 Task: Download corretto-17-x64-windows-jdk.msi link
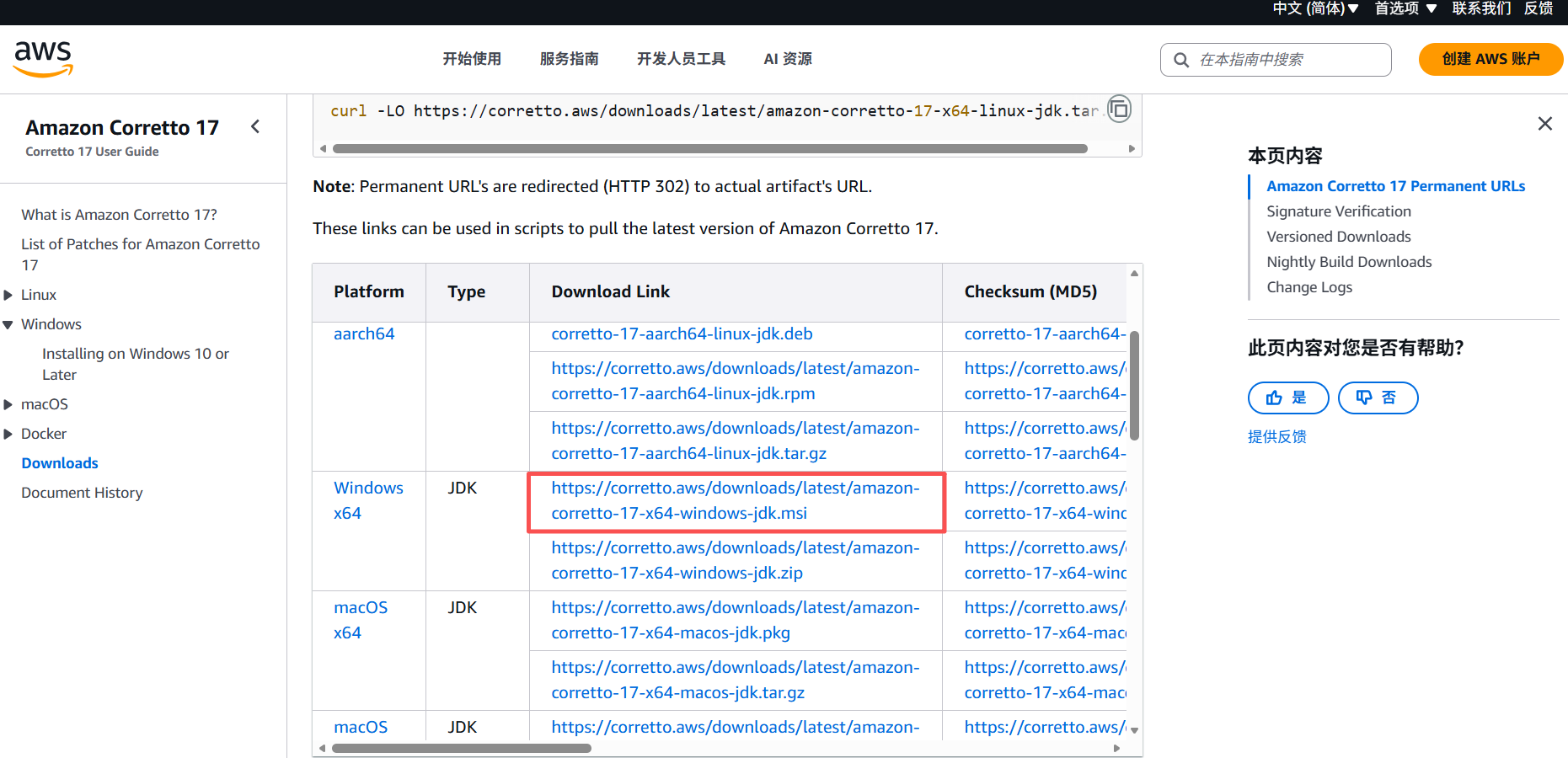(x=736, y=500)
